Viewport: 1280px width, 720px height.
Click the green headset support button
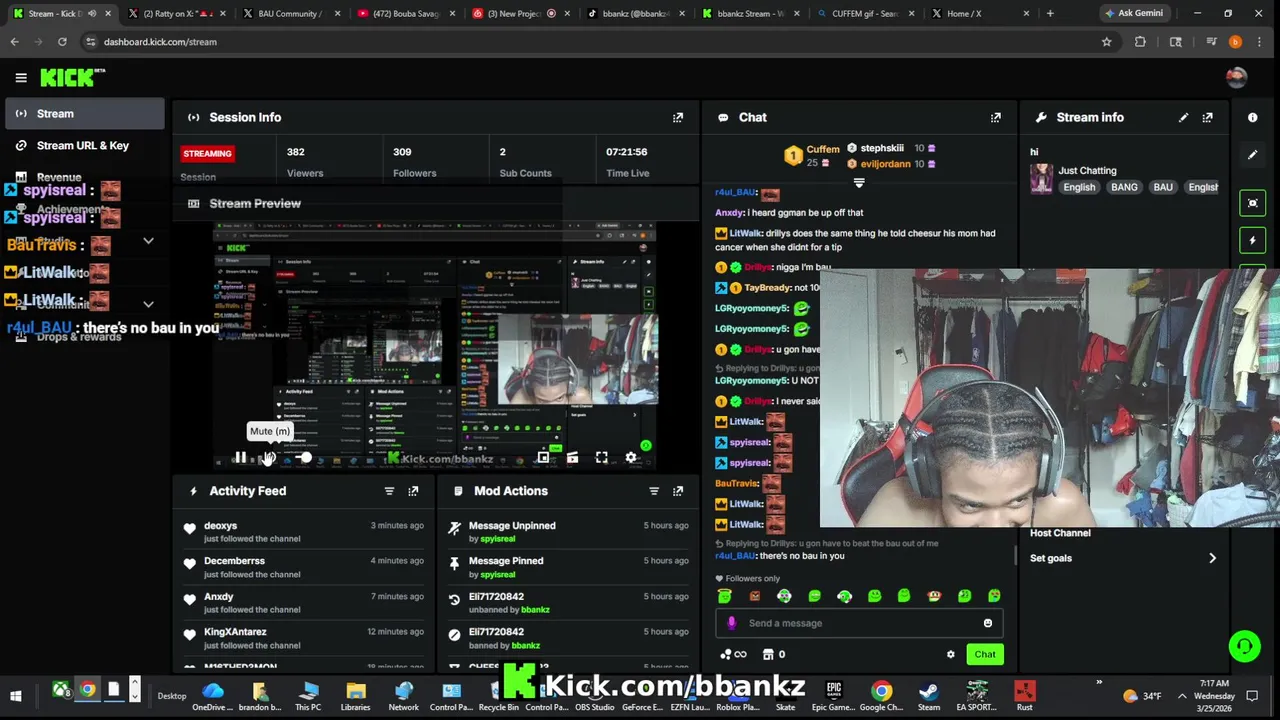[x=1244, y=646]
